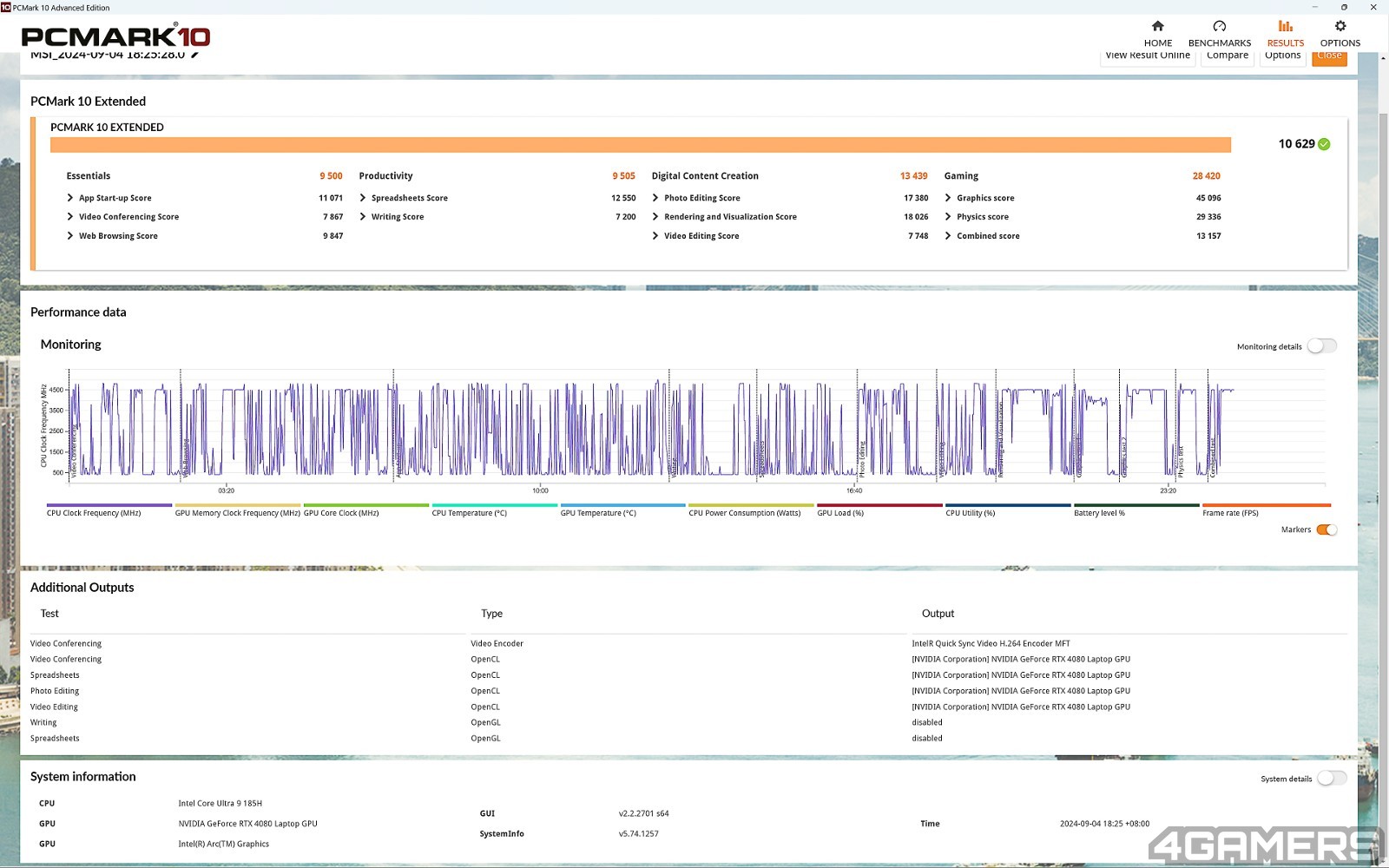This screenshot has height=868, width=1389.
Task: Select the CPU Utility (%) legend
Action: pos(1008,510)
